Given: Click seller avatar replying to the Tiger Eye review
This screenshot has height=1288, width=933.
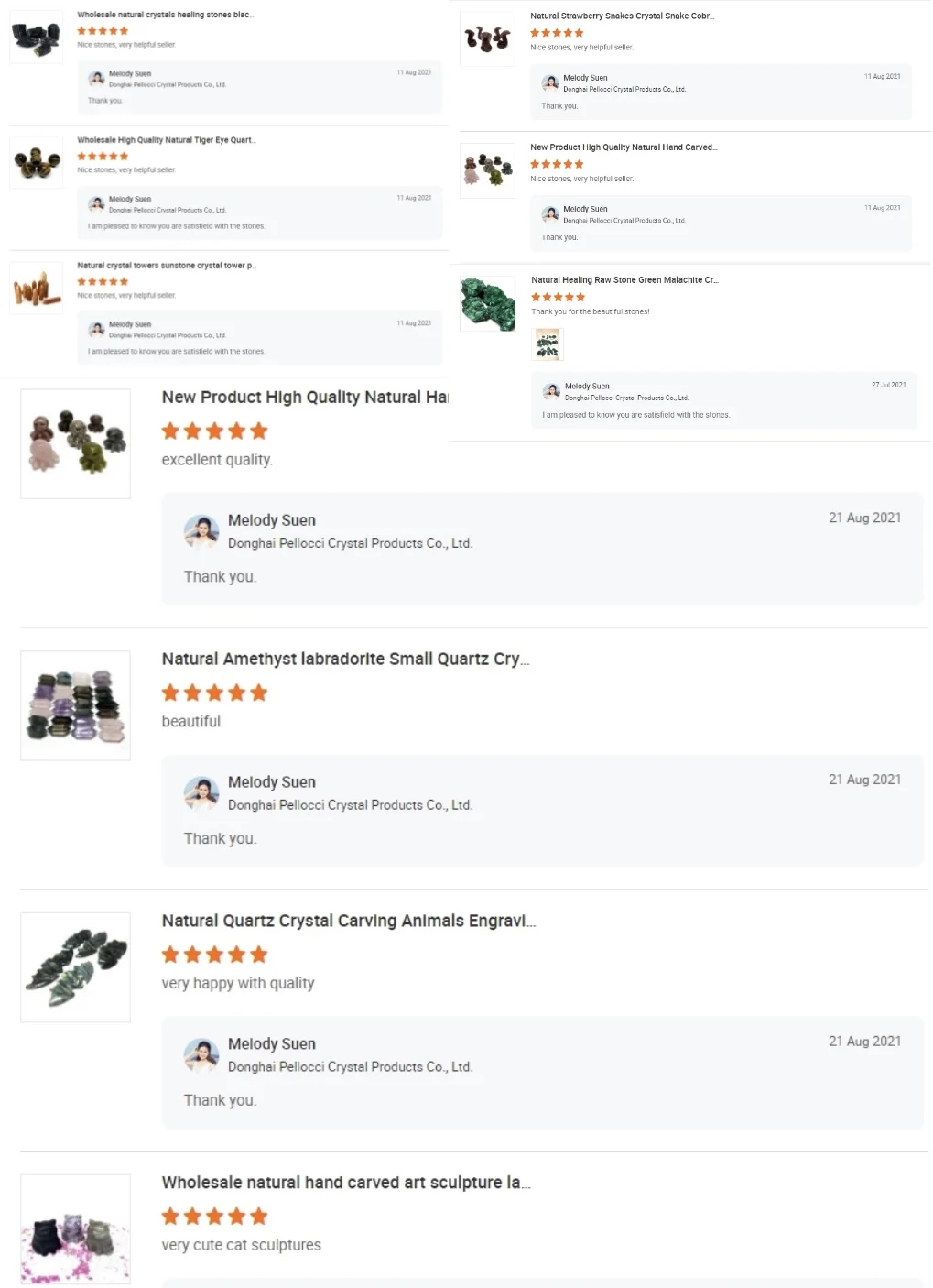Looking at the screenshot, I should point(96,203).
